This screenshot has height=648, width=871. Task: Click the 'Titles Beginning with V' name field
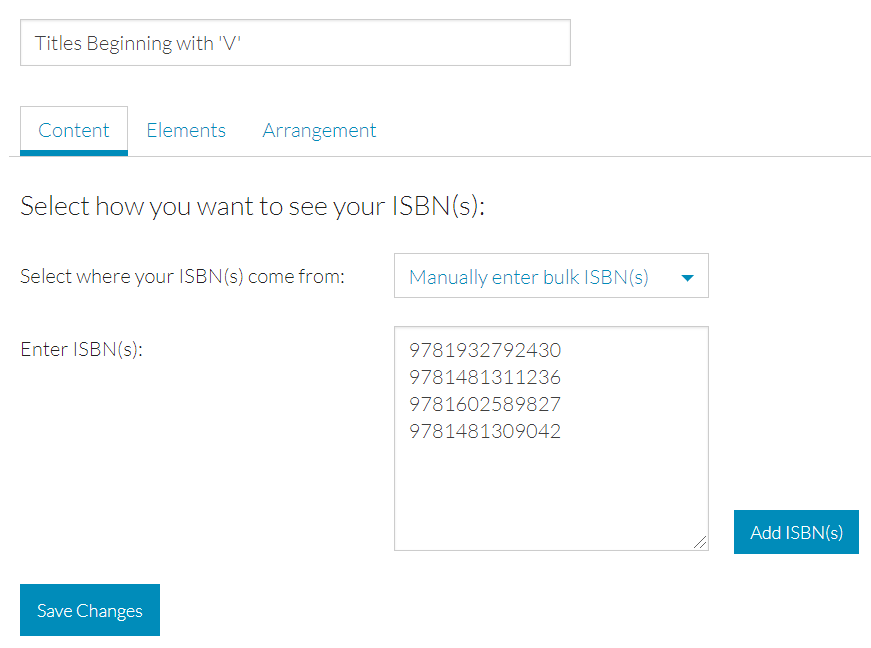click(x=295, y=43)
